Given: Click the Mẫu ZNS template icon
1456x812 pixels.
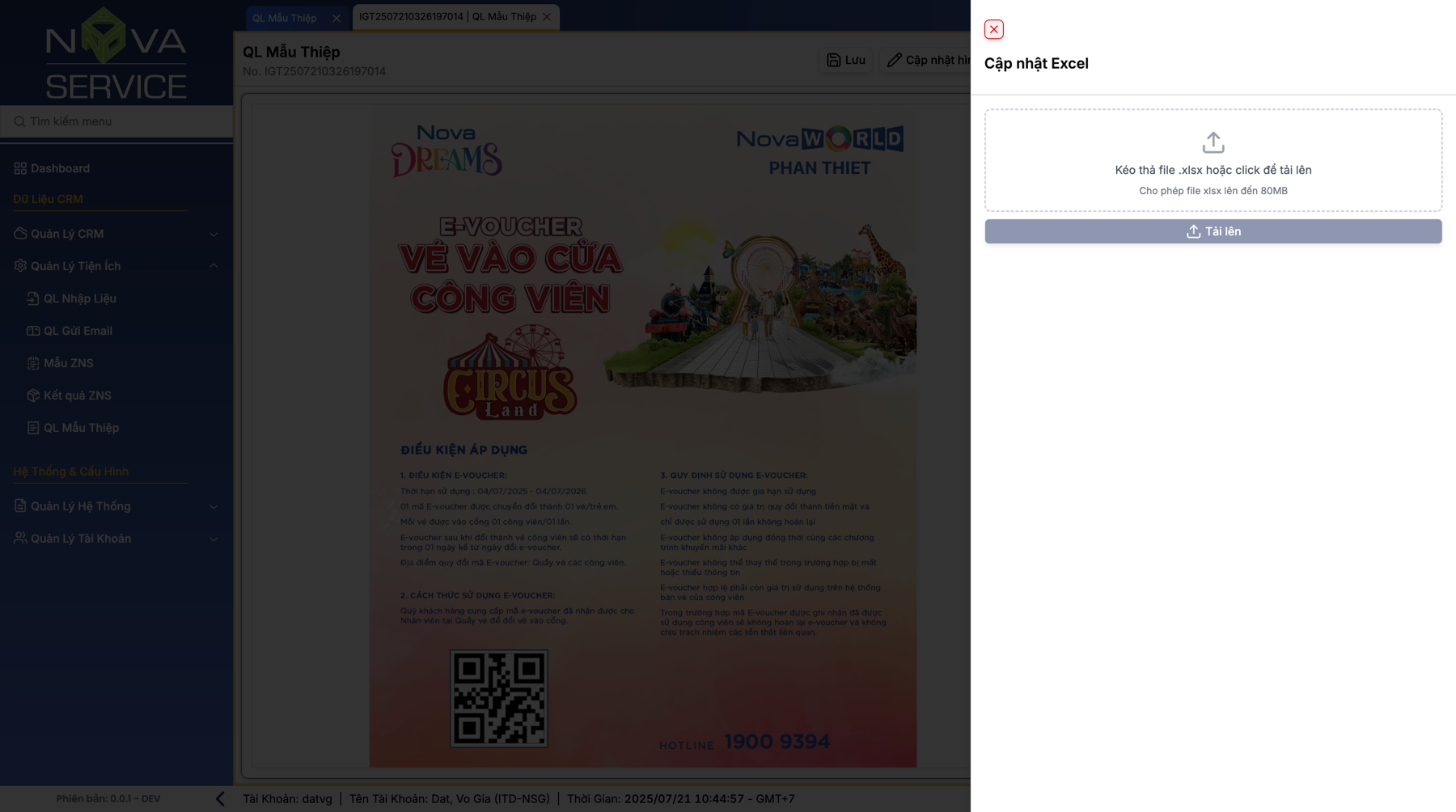Looking at the screenshot, I should [33, 363].
